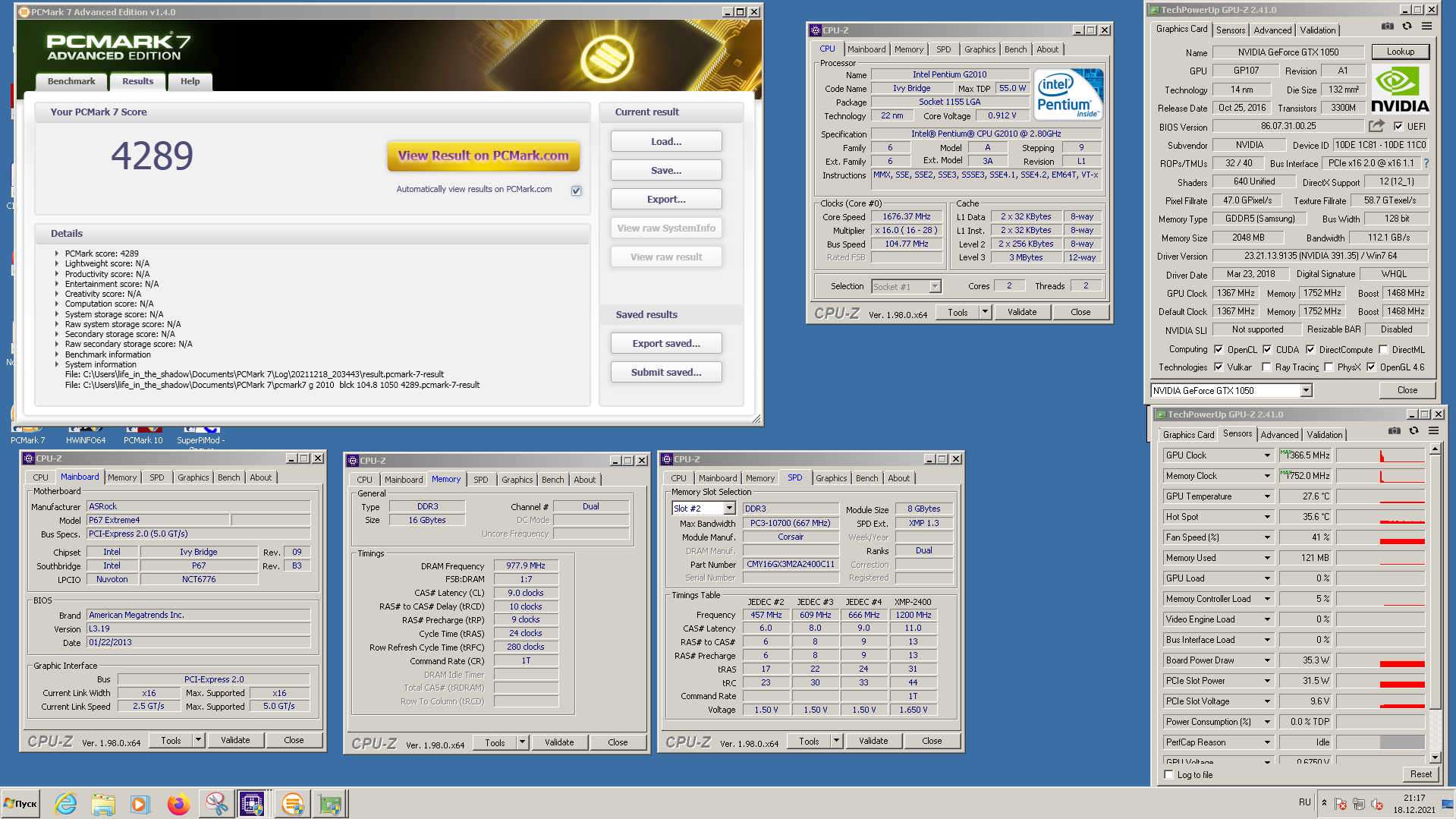Toggle automatically view results on PCMark.com checkbox
The image size is (1456, 819).
coord(577,191)
